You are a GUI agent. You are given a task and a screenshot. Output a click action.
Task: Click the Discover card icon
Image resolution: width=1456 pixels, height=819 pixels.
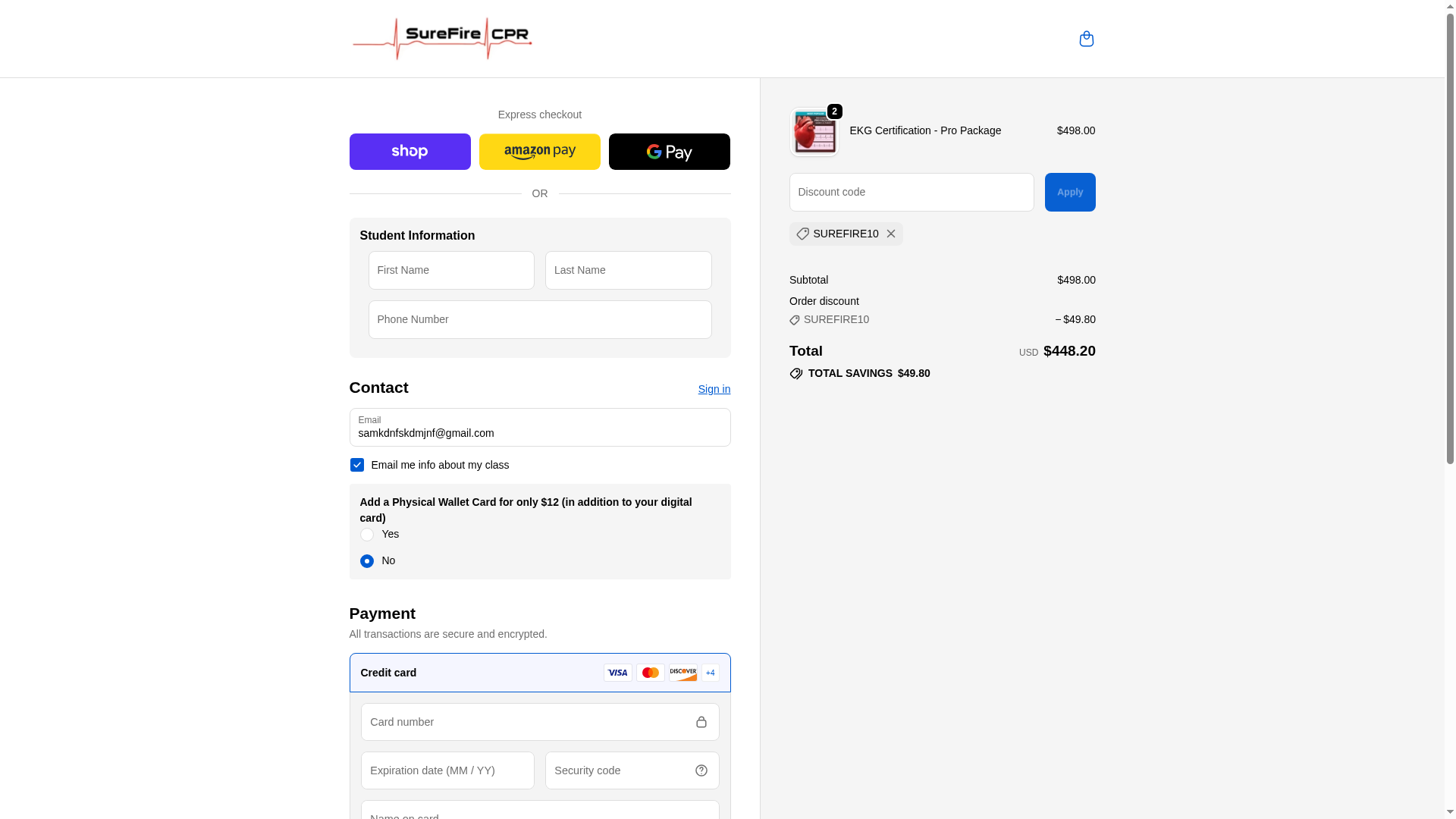(x=683, y=673)
